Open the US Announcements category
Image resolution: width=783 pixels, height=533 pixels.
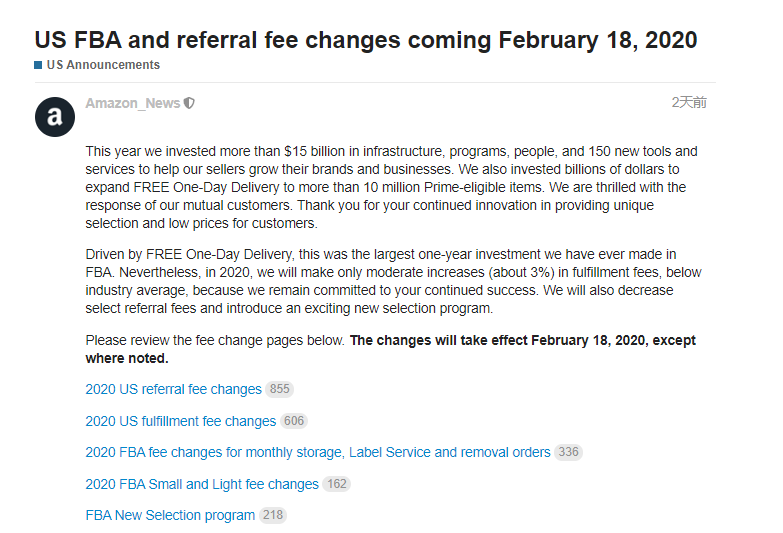pos(103,65)
